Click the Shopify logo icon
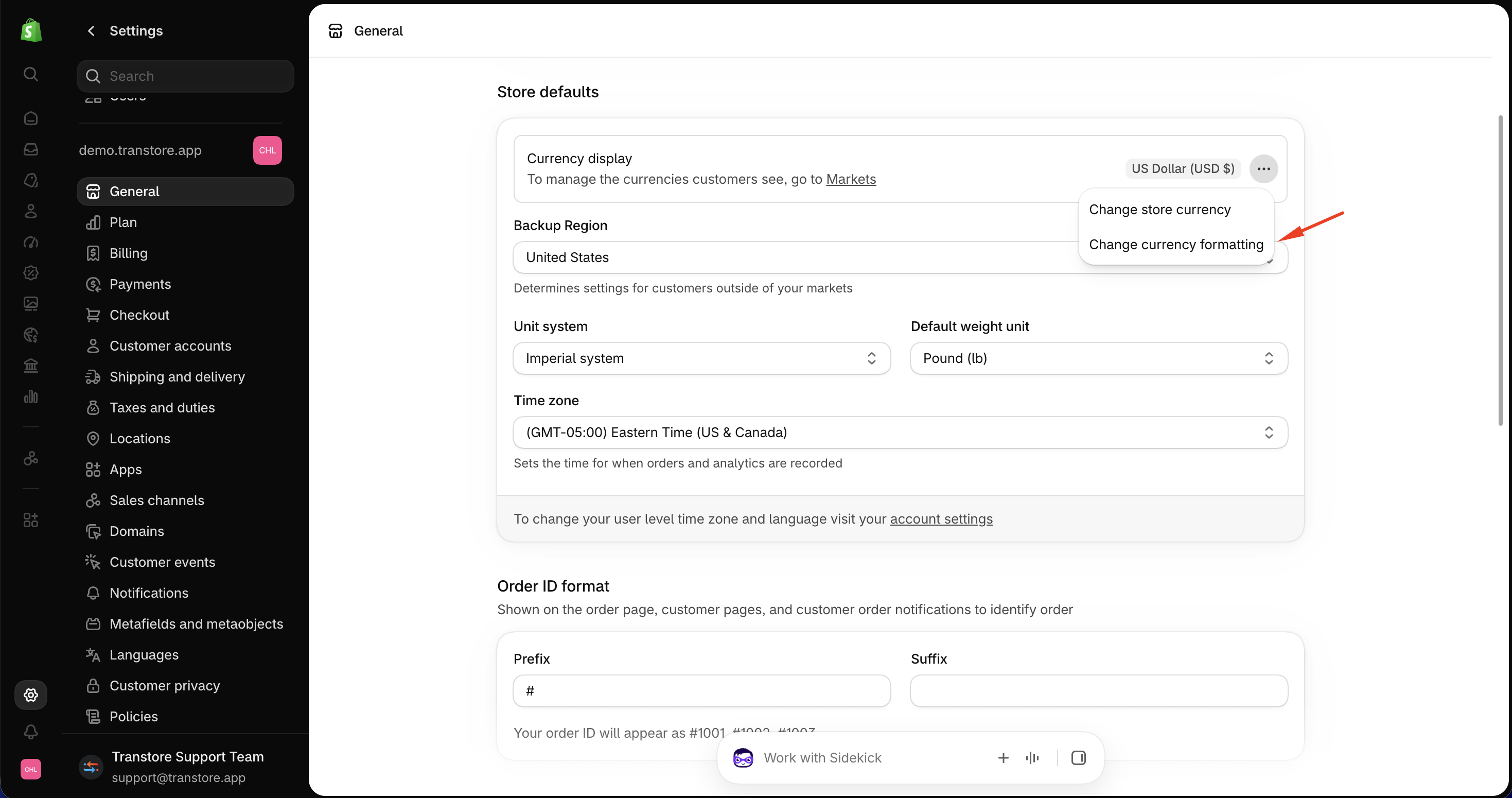This screenshot has height=798, width=1512. click(x=31, y=30)
